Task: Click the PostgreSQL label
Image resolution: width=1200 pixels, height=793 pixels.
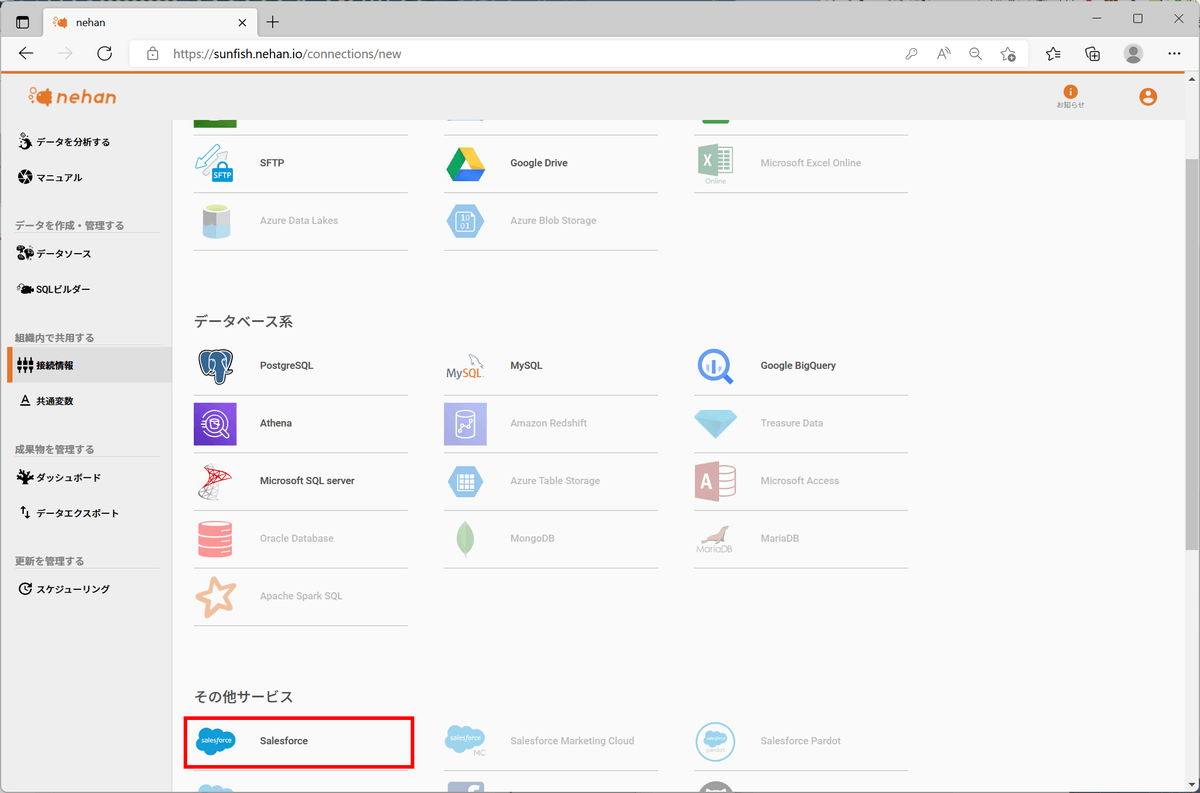Action: pyautogui.click(x=286, y=366)
